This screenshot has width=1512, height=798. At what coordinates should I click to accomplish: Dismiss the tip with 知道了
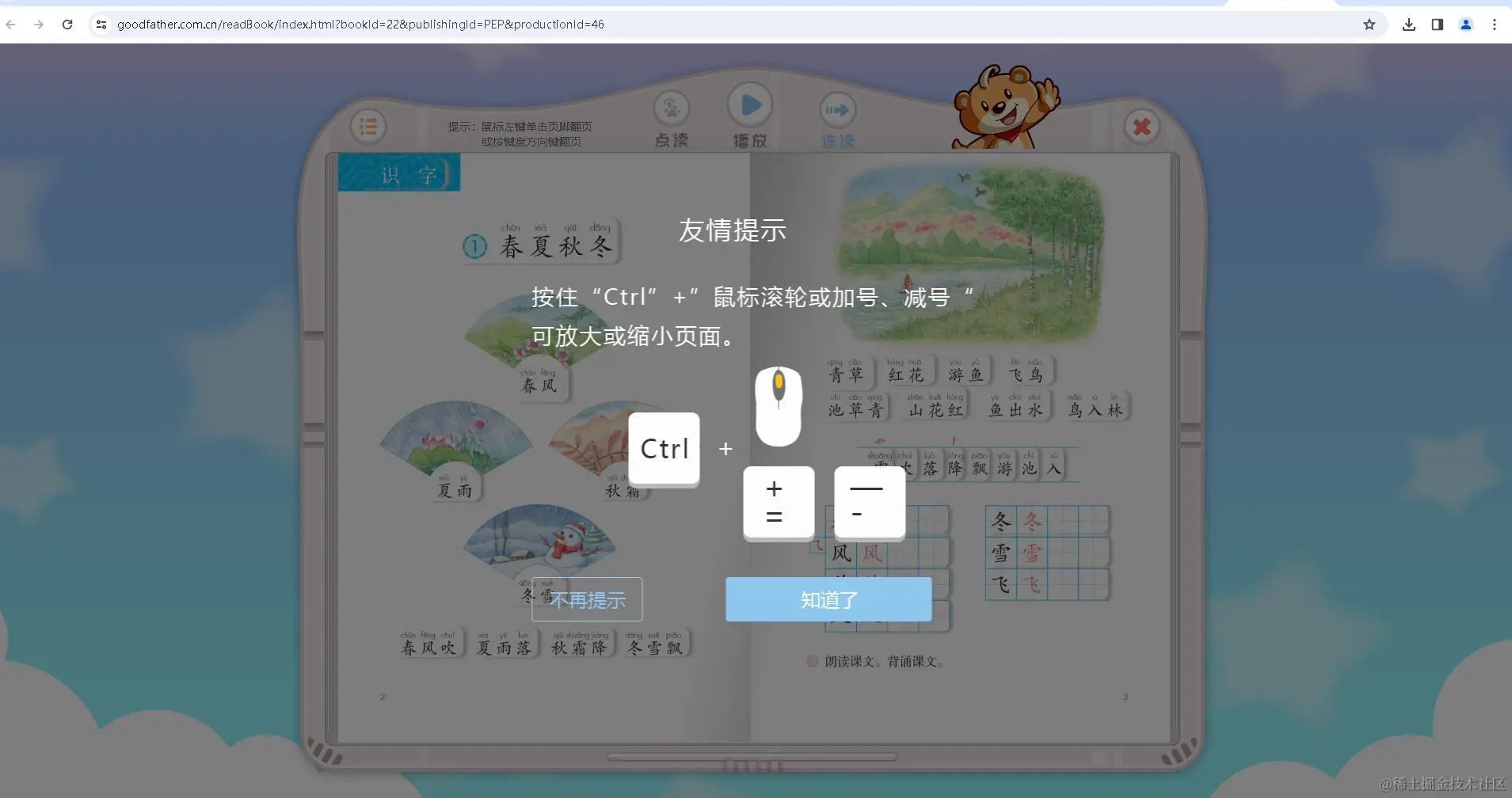click(828, 599)
